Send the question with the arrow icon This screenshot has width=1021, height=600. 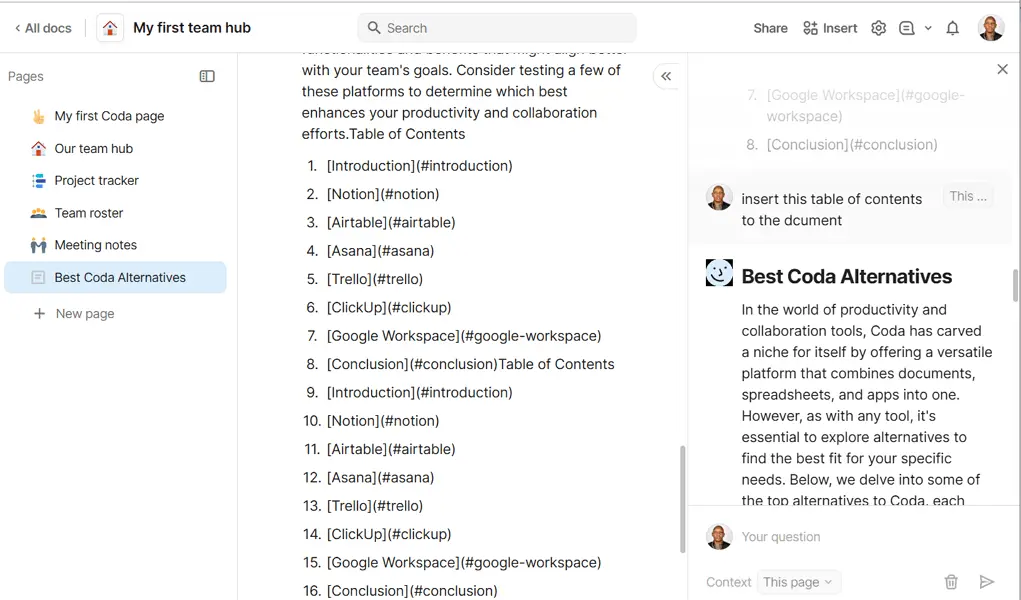986,582
